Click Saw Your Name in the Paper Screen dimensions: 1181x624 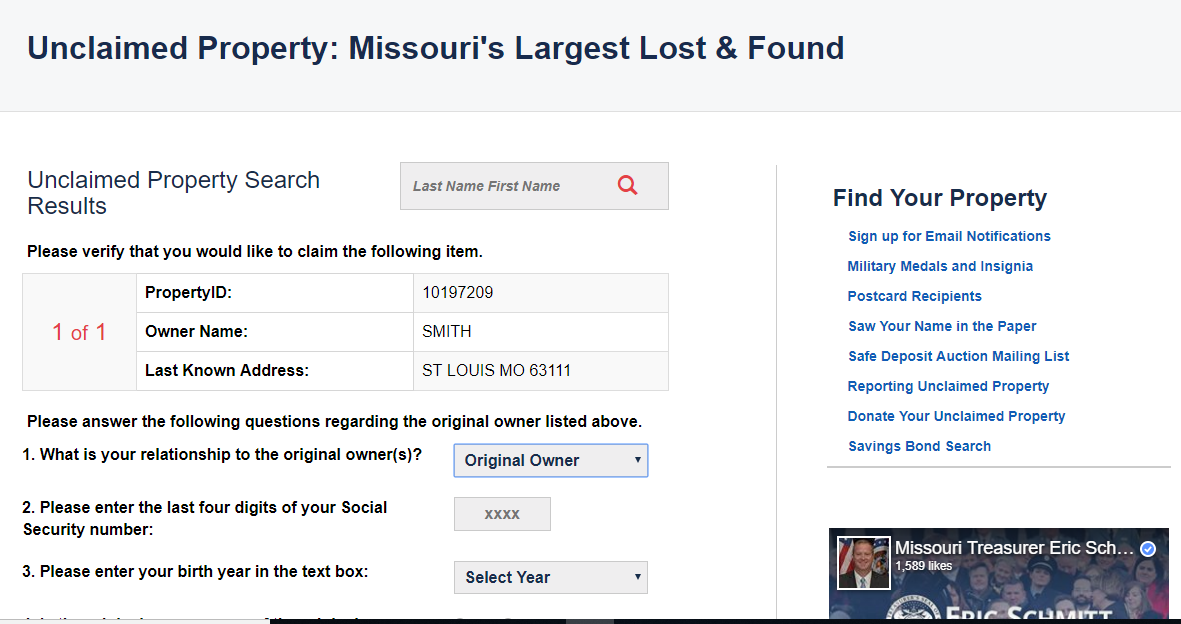click(942, 326)
